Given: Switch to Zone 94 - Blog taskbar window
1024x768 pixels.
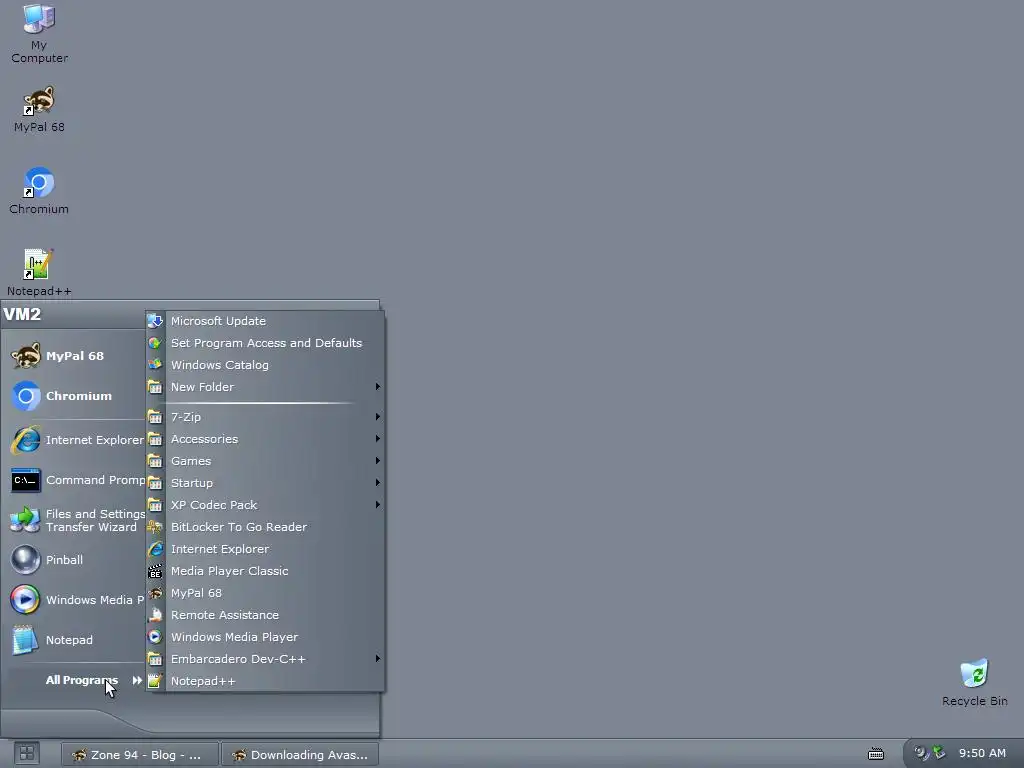Looking at the screenshot, I should point(140,755).
